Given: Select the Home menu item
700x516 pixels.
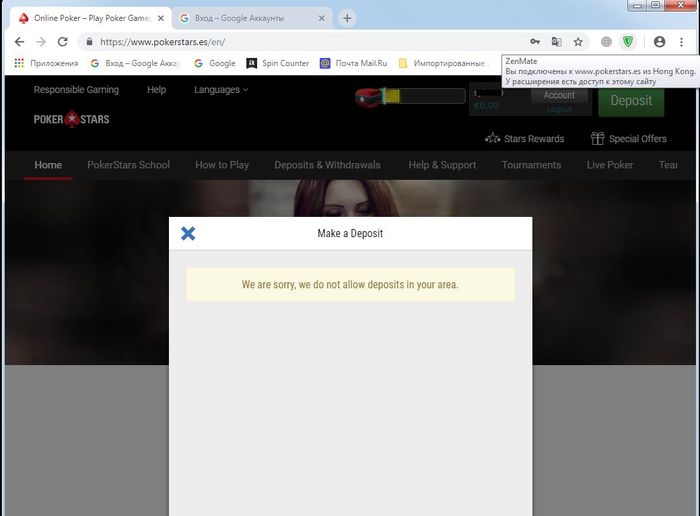Looking at the screenshot, I should click(x=48, y=165).
